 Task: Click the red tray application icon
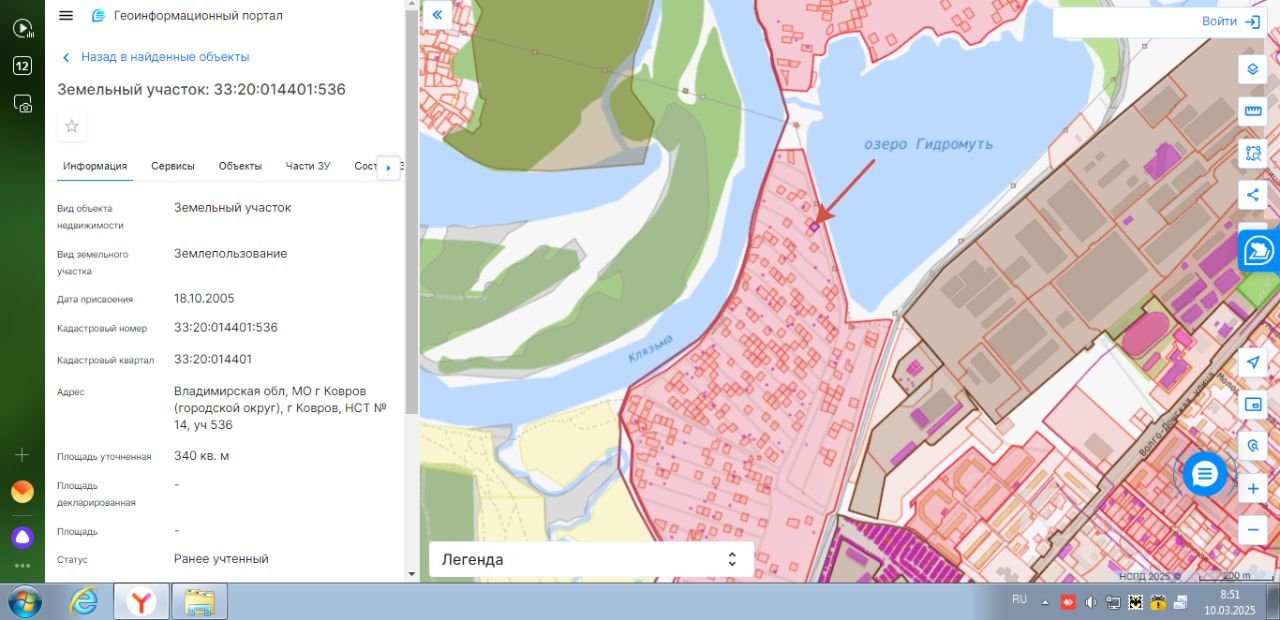point(1068,602)
